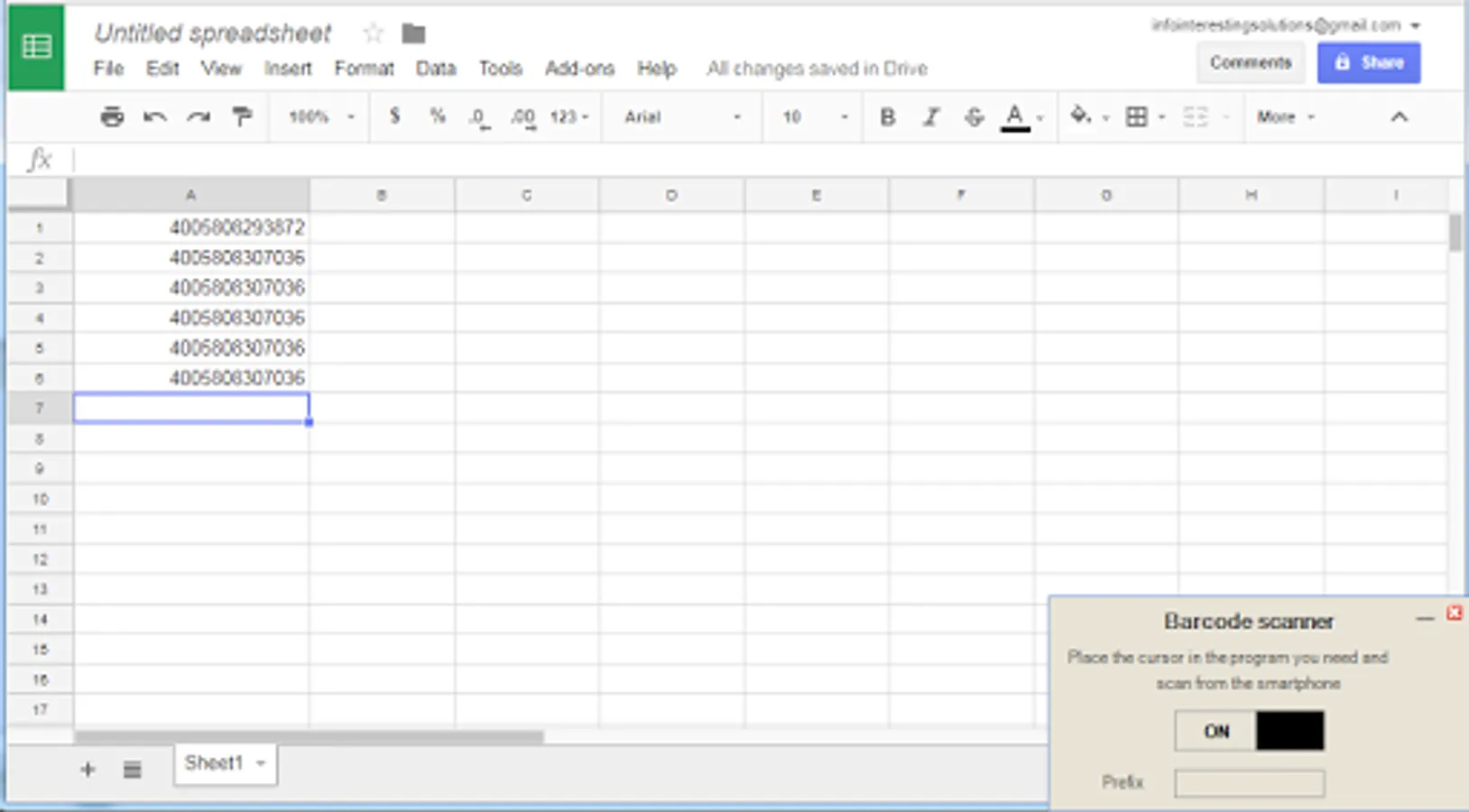
Task: Add a new sheet
Action: [x=88, y=770]
